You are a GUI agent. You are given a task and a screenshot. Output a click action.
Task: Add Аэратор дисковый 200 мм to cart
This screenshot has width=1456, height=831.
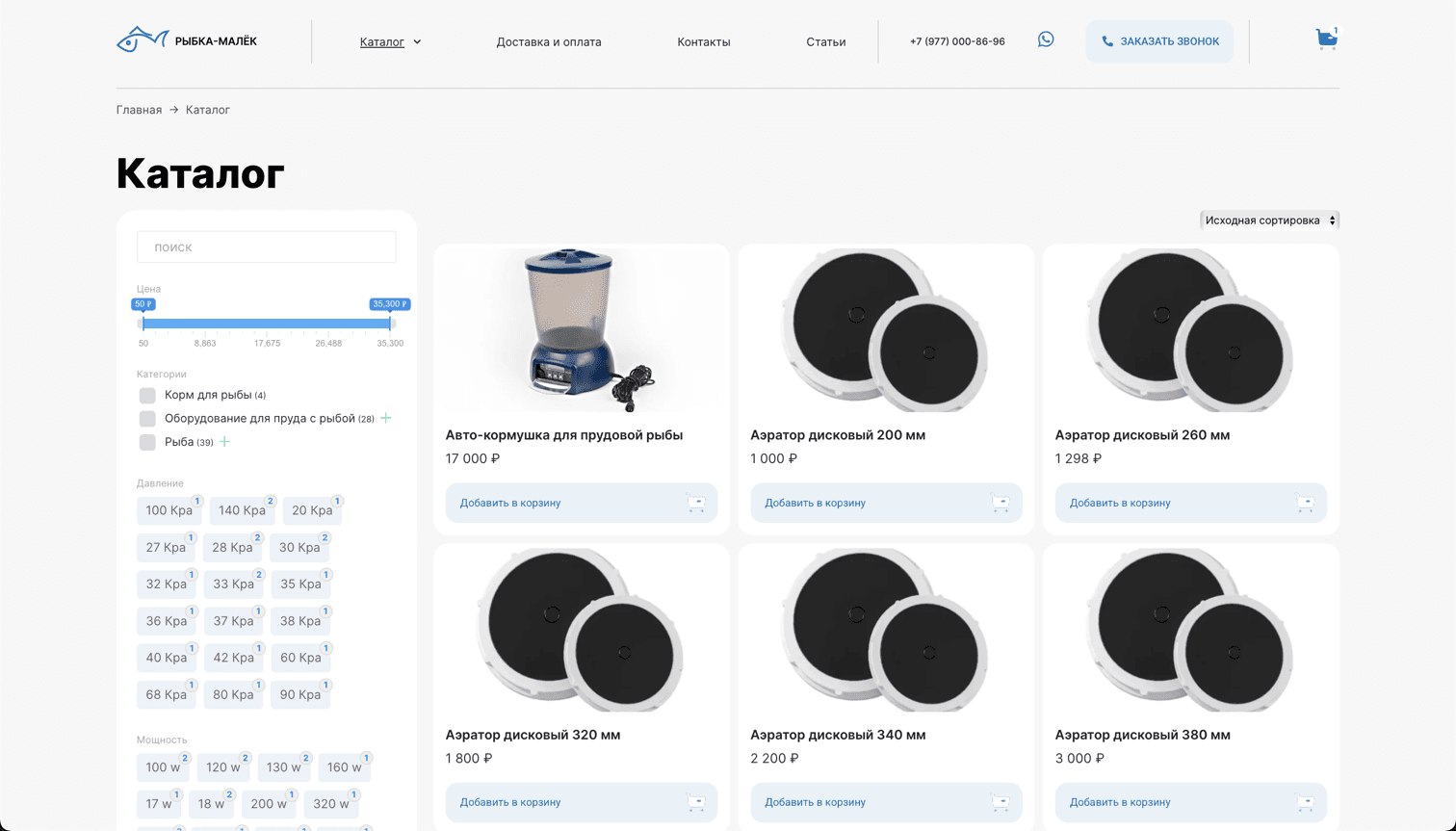(x=886, y=503)
